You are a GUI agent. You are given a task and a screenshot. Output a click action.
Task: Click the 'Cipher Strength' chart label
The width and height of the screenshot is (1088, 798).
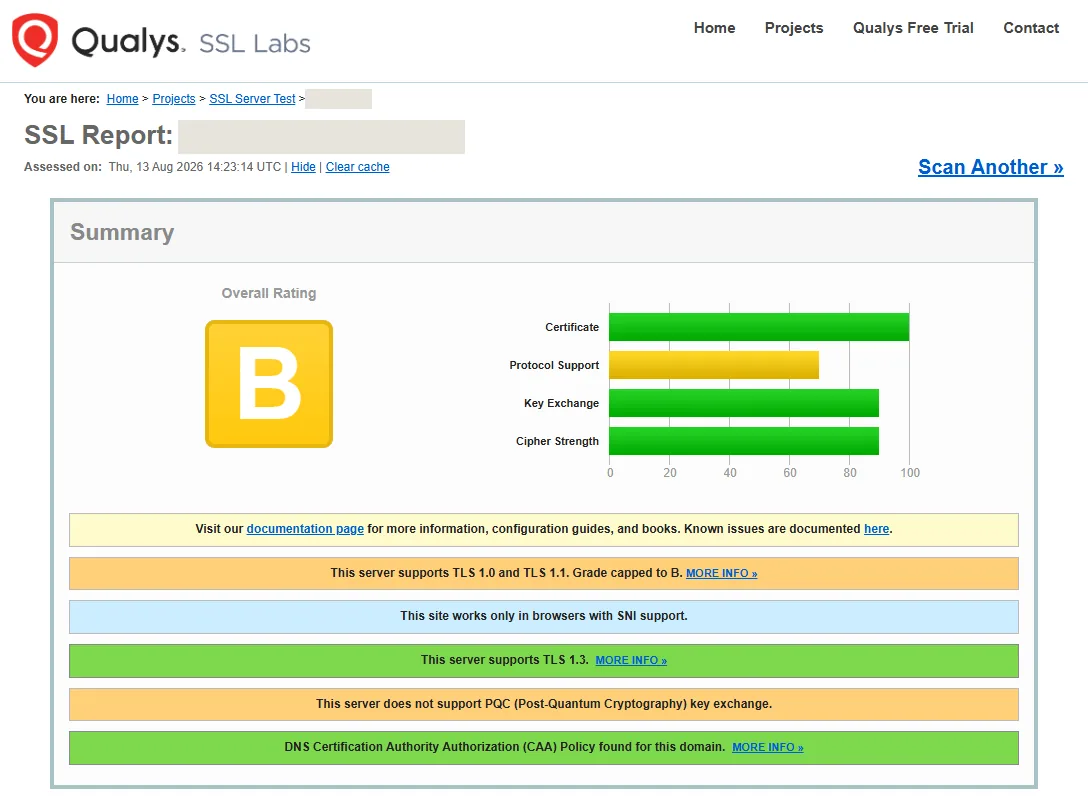(557, 441)
